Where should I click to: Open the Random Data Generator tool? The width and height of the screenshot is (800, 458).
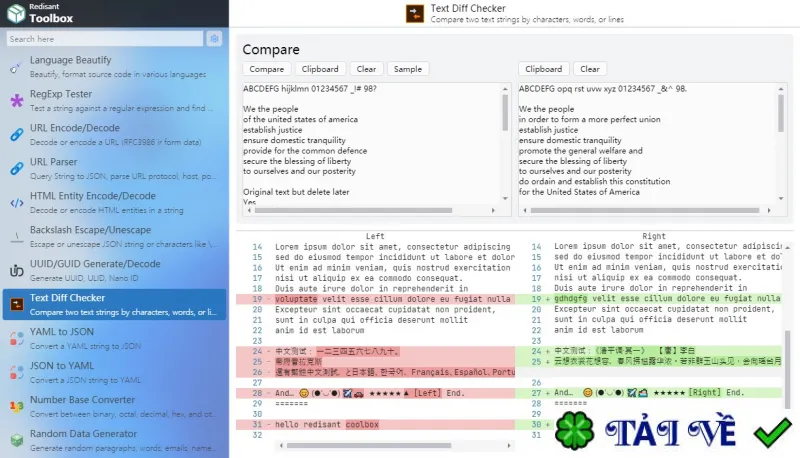coord(114,441)
